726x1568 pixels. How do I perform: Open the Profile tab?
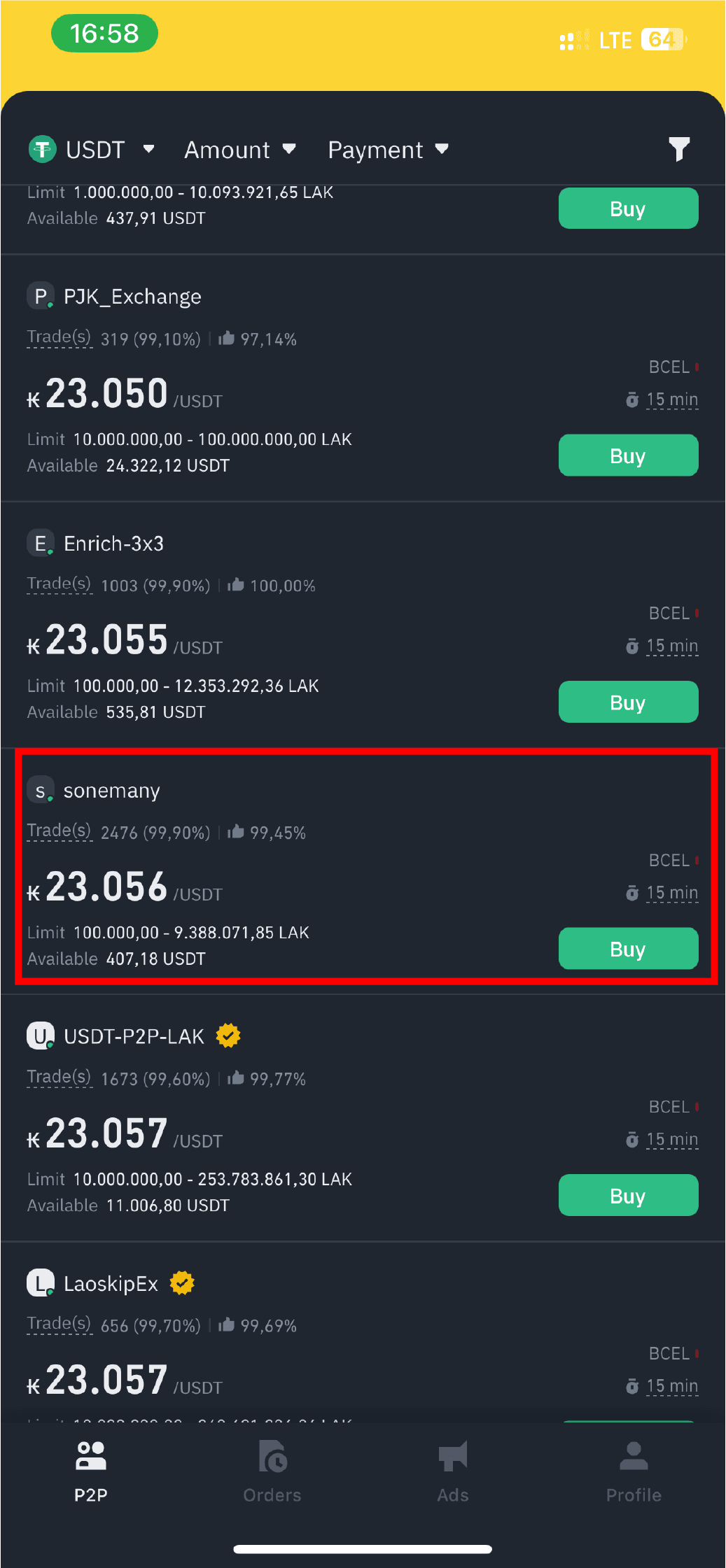point(634,1471)
